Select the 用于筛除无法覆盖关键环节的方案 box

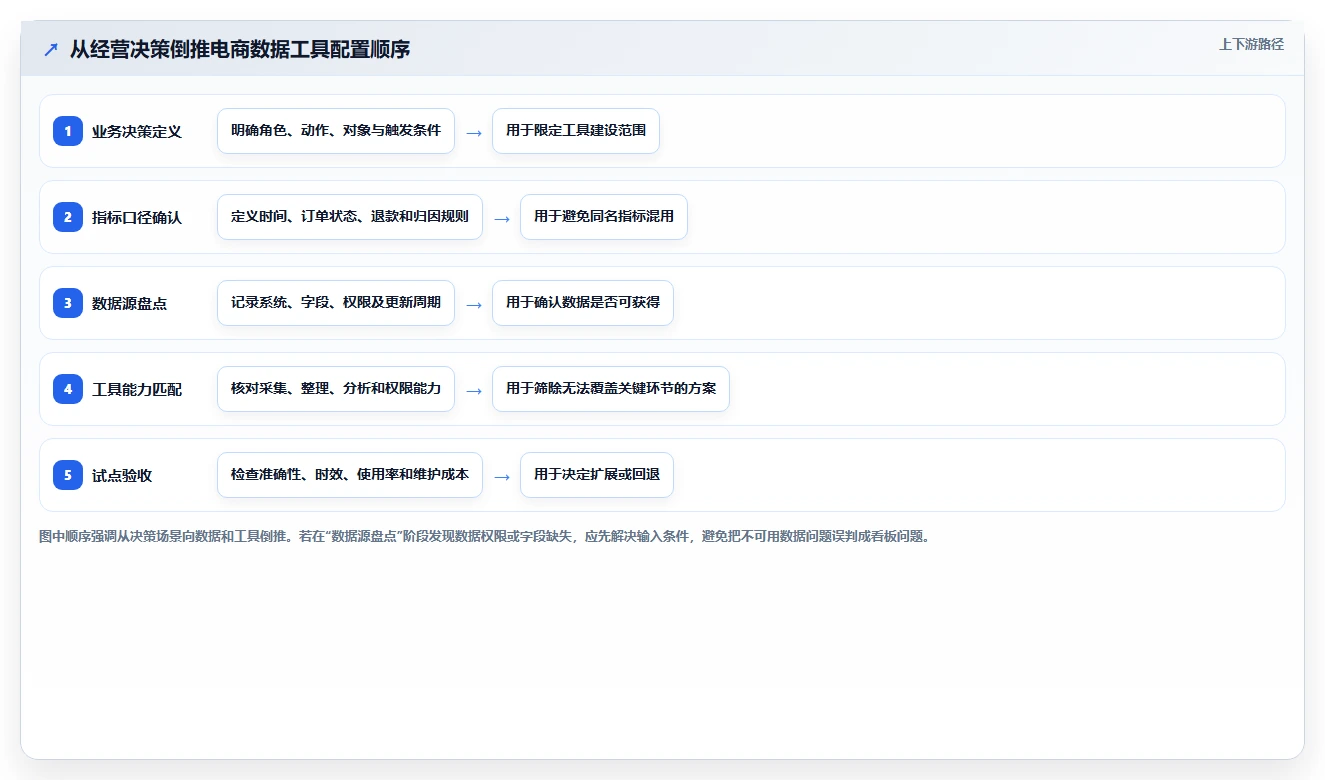[x=611, y=389]
